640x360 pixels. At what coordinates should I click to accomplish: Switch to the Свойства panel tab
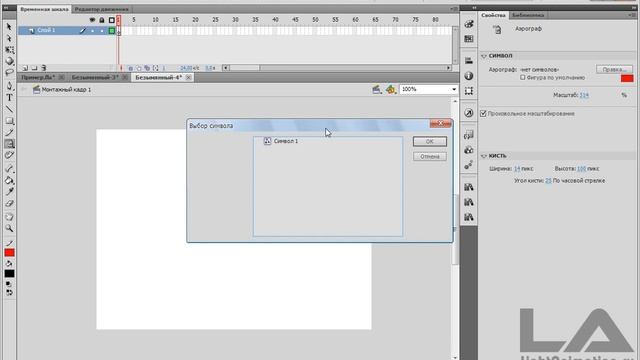(x=493, y=15)
